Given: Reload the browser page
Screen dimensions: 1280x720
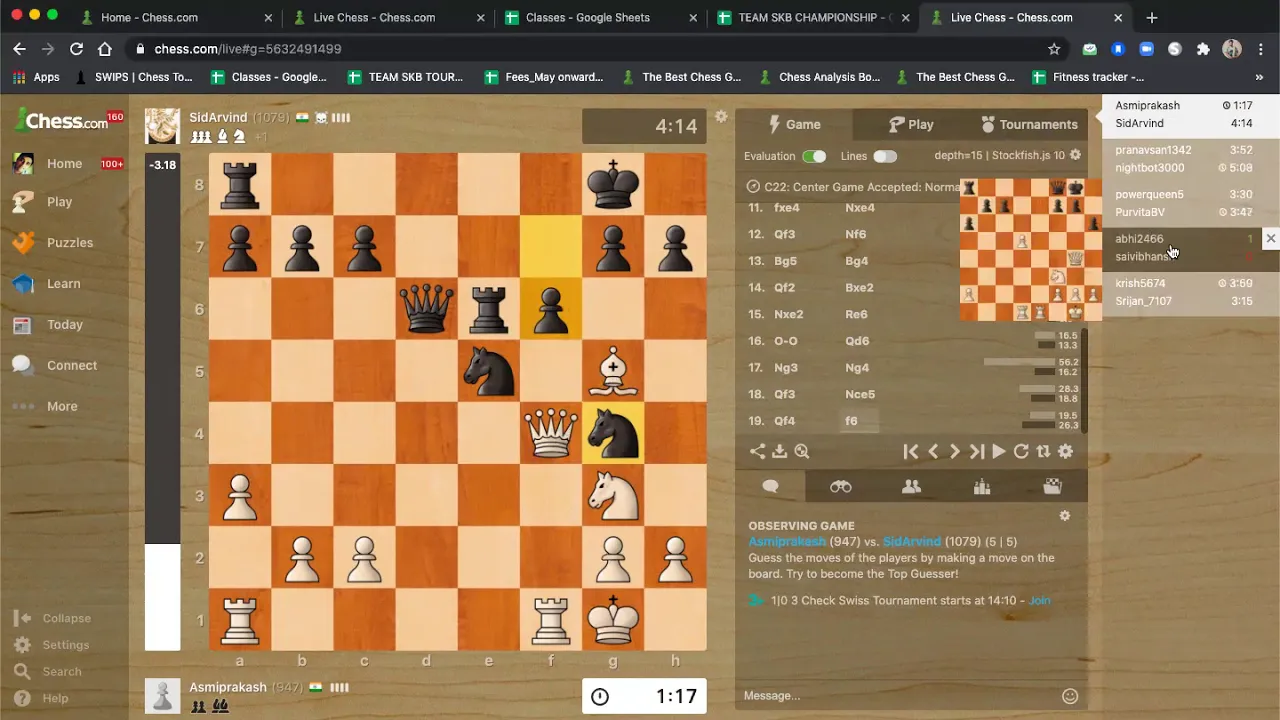Looking at the screenshot, I should click(76, 49).
